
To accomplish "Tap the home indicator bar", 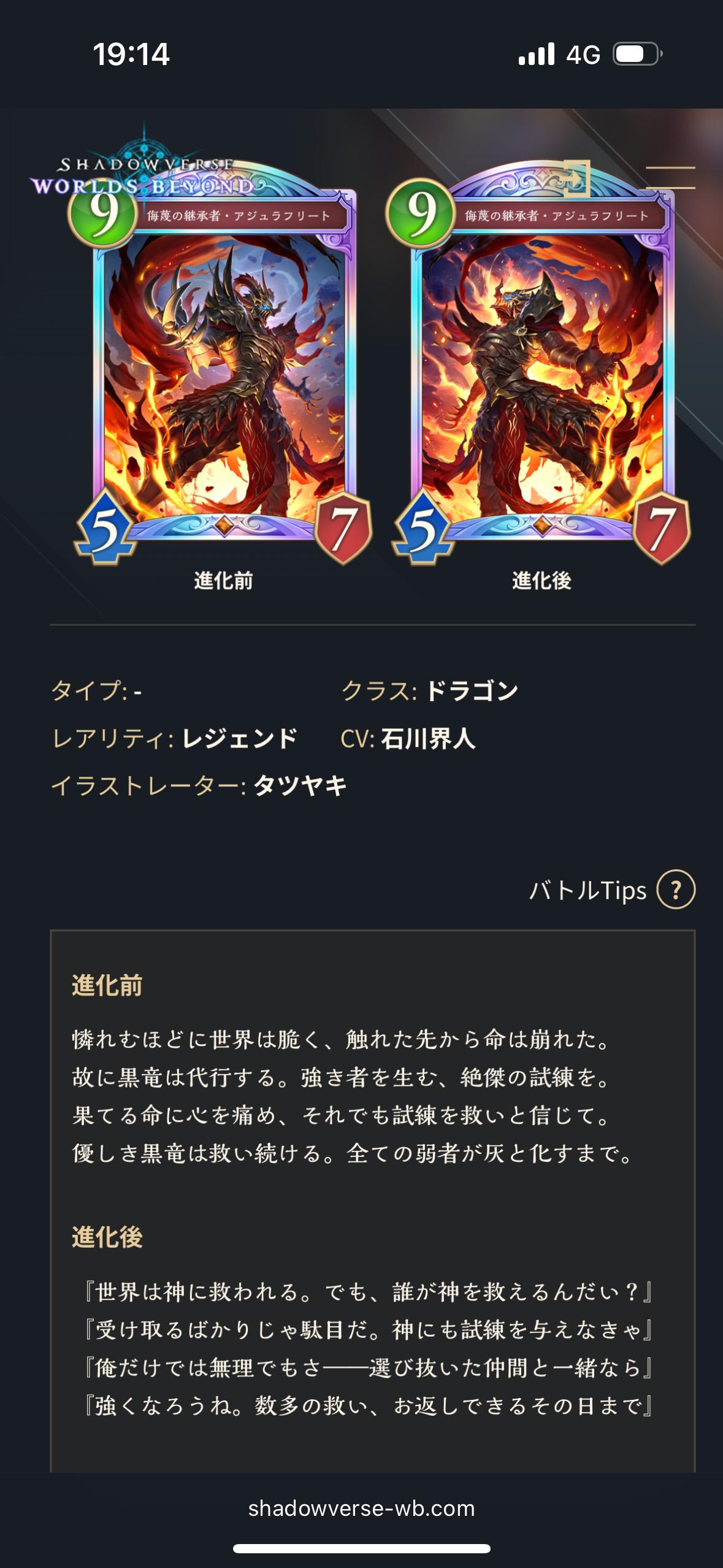I will (x=361, y=1549).
